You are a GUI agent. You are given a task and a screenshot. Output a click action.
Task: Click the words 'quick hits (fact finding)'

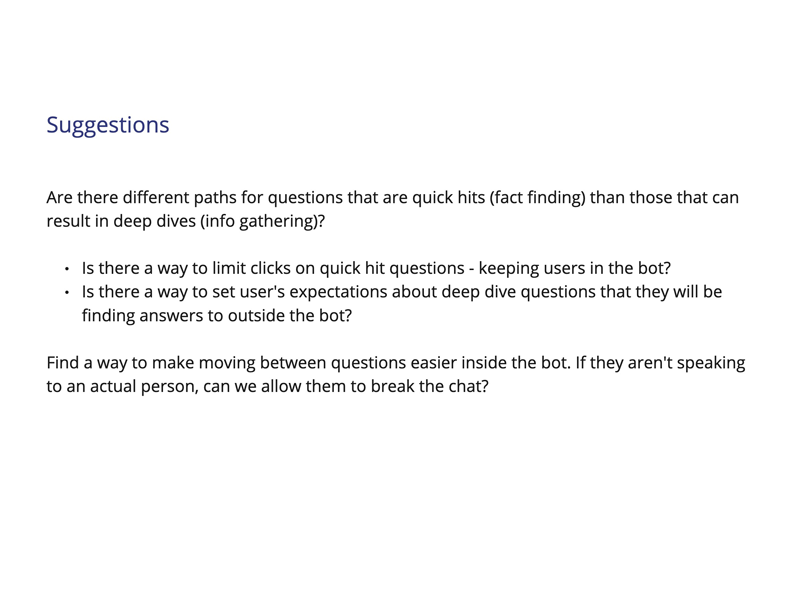[x=498, y=198]
